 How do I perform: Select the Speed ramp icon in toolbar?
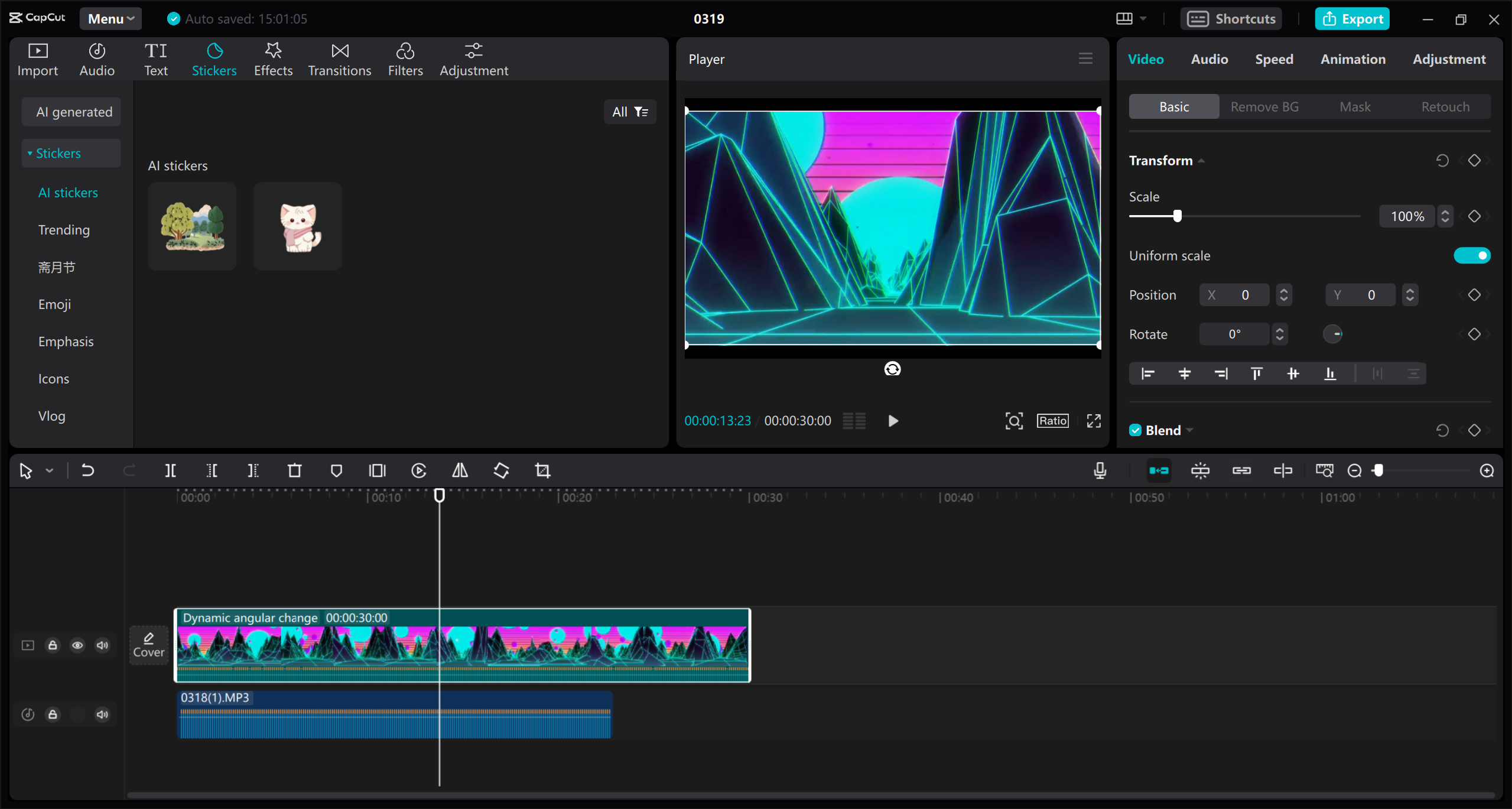(x=419, y=470)
